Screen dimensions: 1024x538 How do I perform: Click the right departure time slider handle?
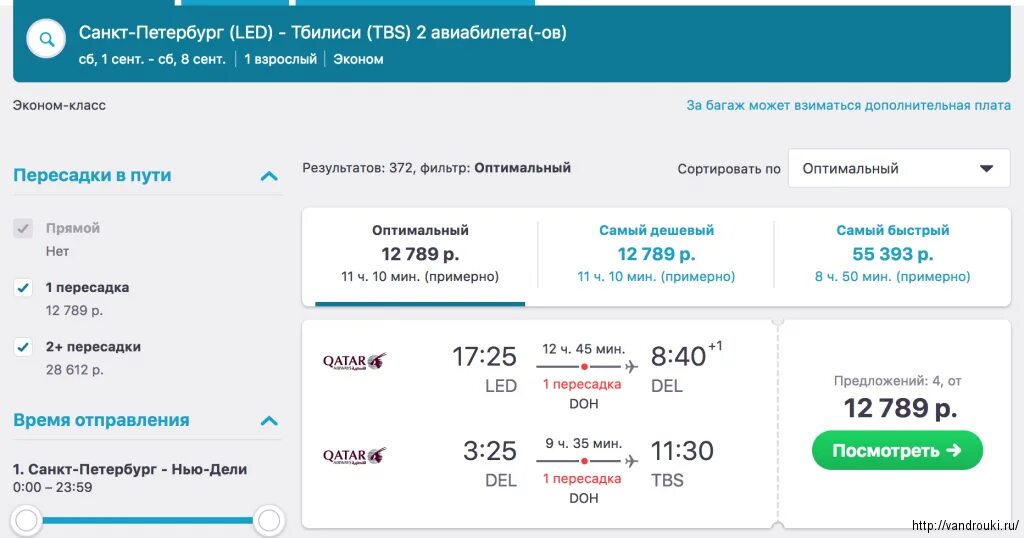pos(269,520)
